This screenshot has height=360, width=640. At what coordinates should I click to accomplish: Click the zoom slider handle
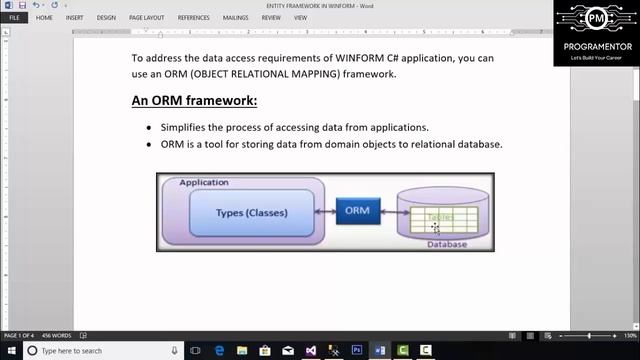pos(589,336)
